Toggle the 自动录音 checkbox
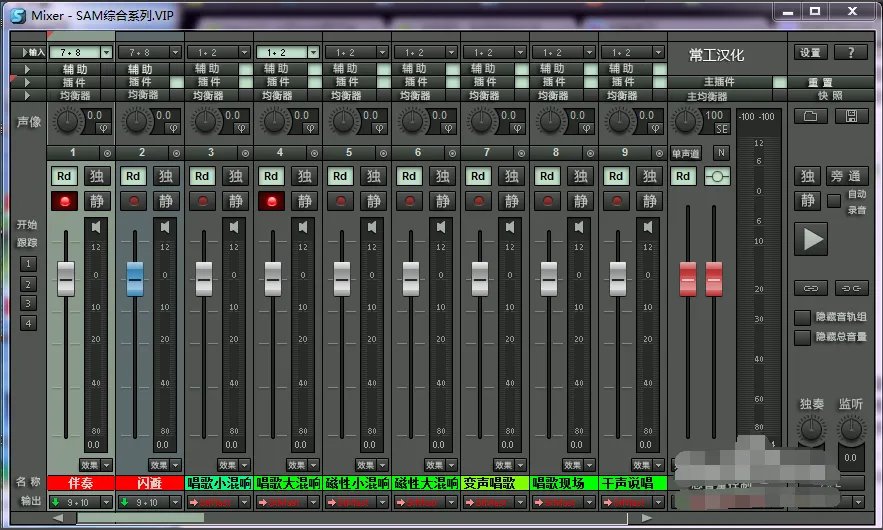 pos(834,201)
